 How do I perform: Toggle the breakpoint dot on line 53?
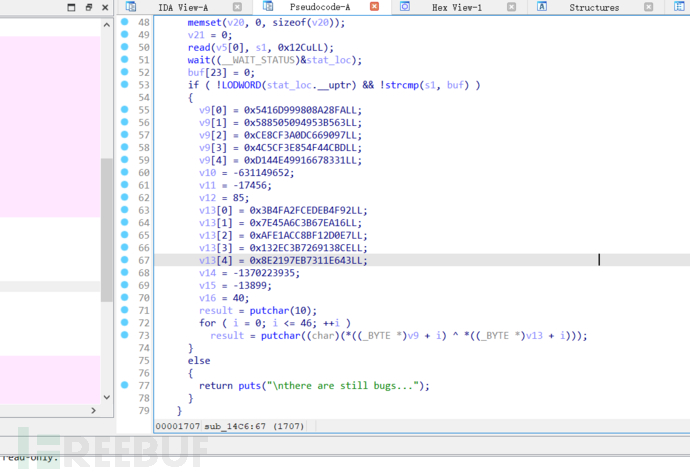[x=124, y=85]
